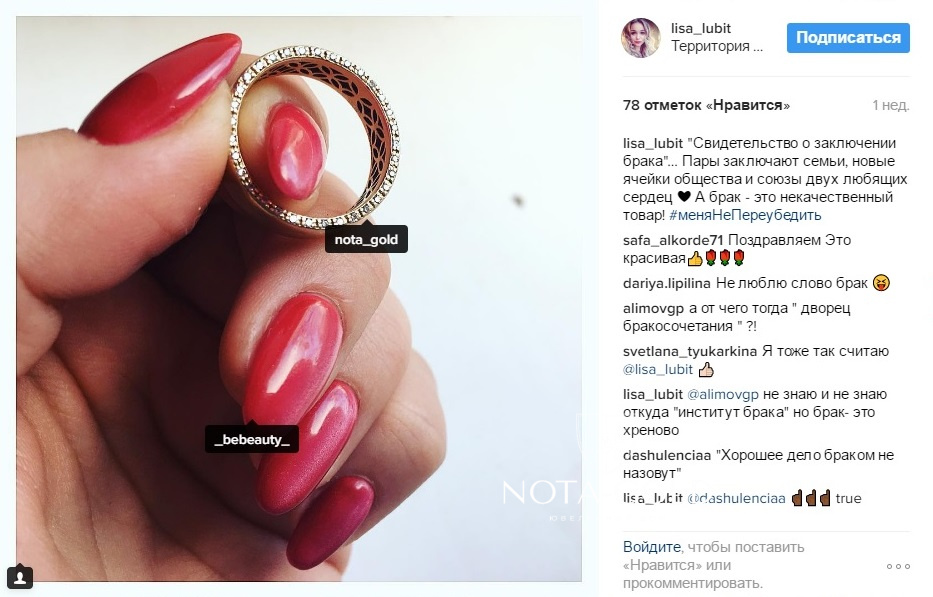Viewport: 933px width, 597px height.
Task: Open safa_alkorde71 commenter profile
Action: (x=673, y=240)
